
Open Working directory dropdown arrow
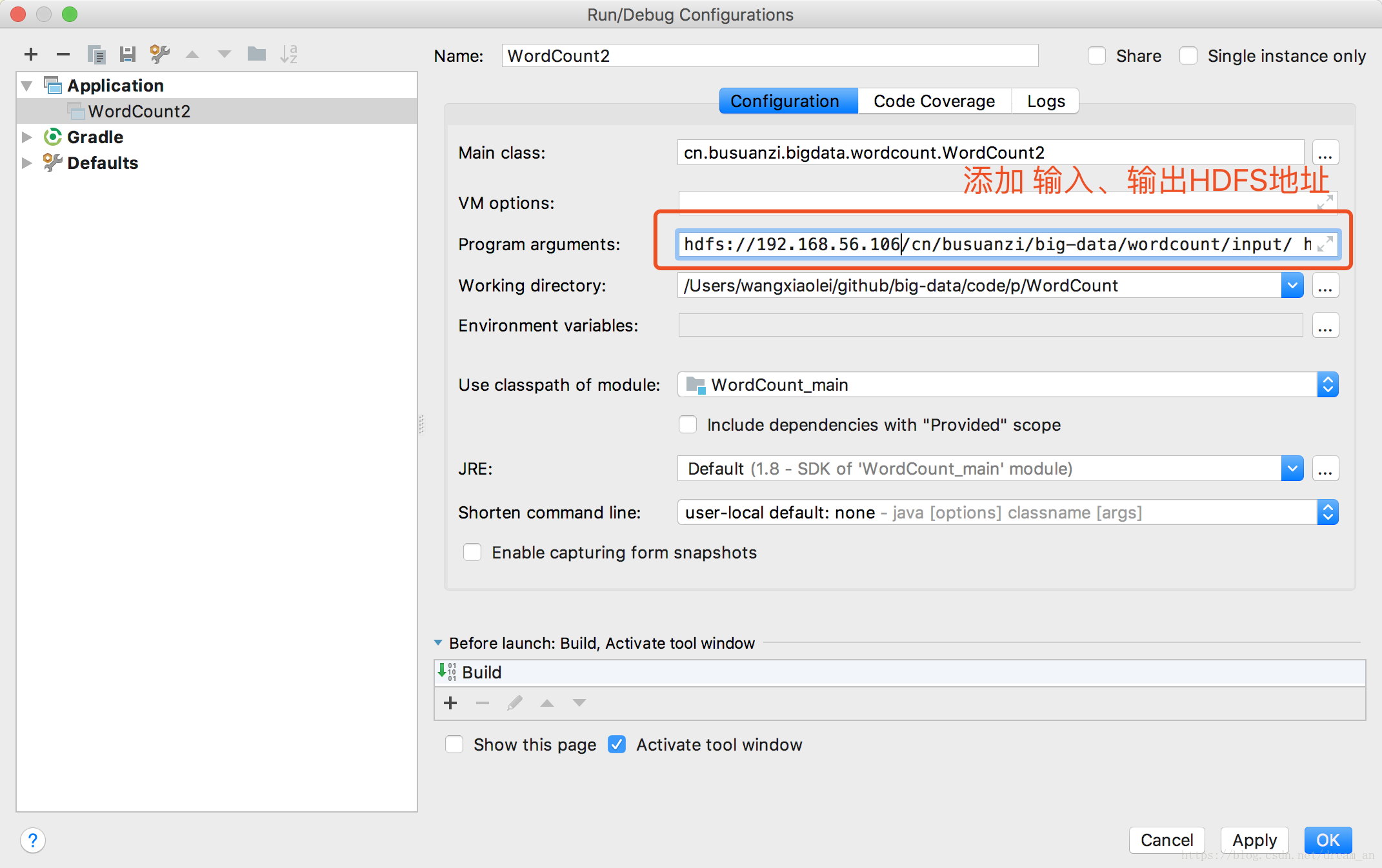[1292, 286]
